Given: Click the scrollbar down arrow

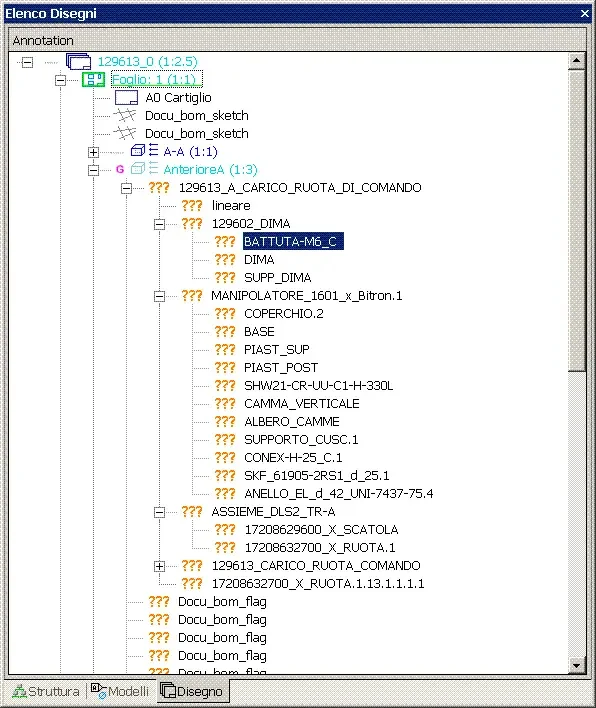Looking at the screenshot, I should 576,665.
